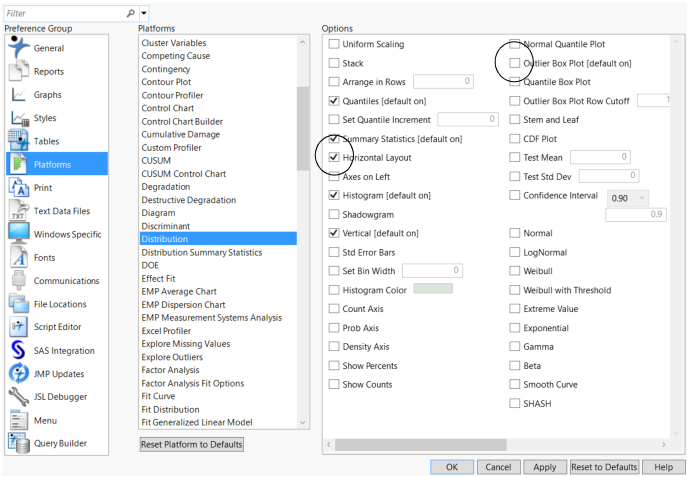The image size is (689, 477).
Task: Apply the preference changes
Action: 545,467
